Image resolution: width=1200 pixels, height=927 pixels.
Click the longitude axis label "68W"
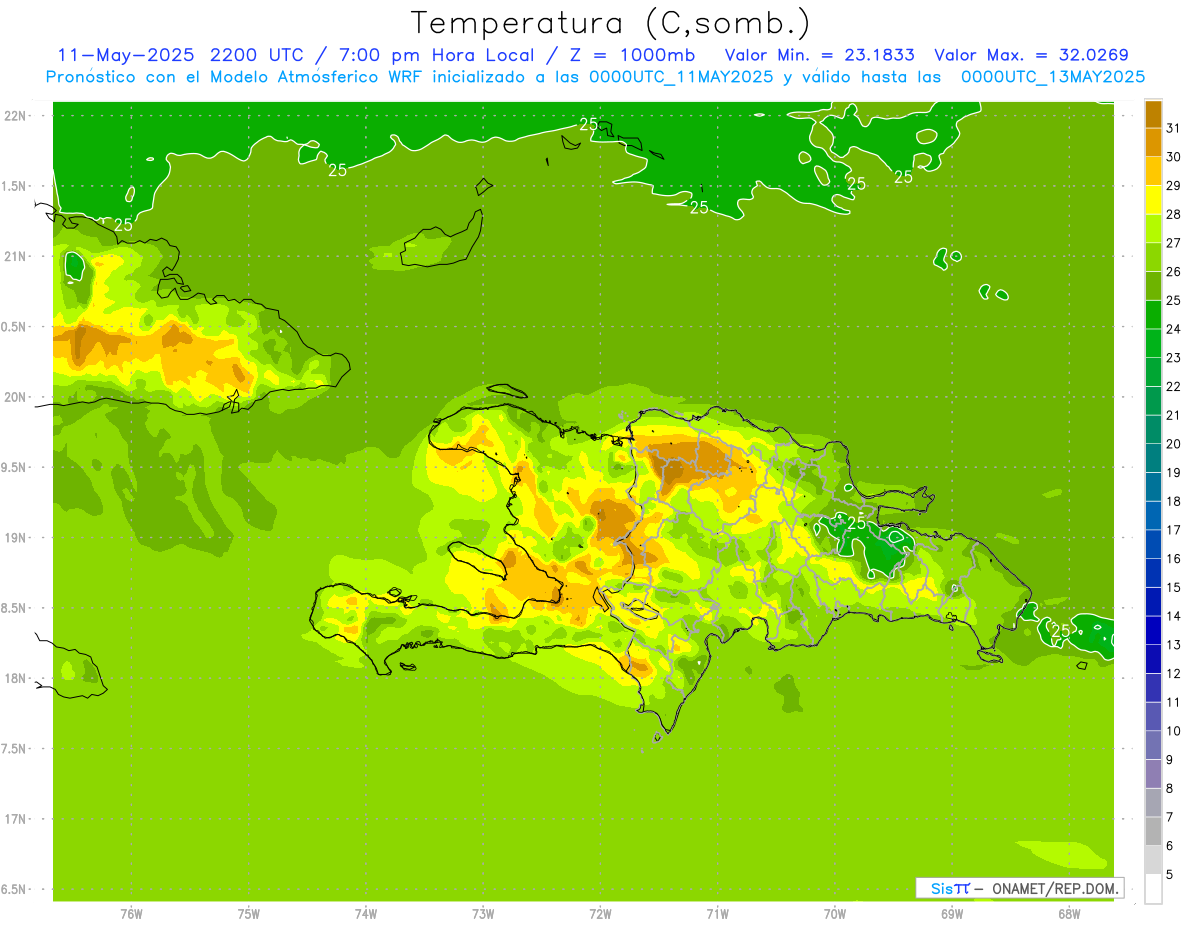(x=1069, y=914)
